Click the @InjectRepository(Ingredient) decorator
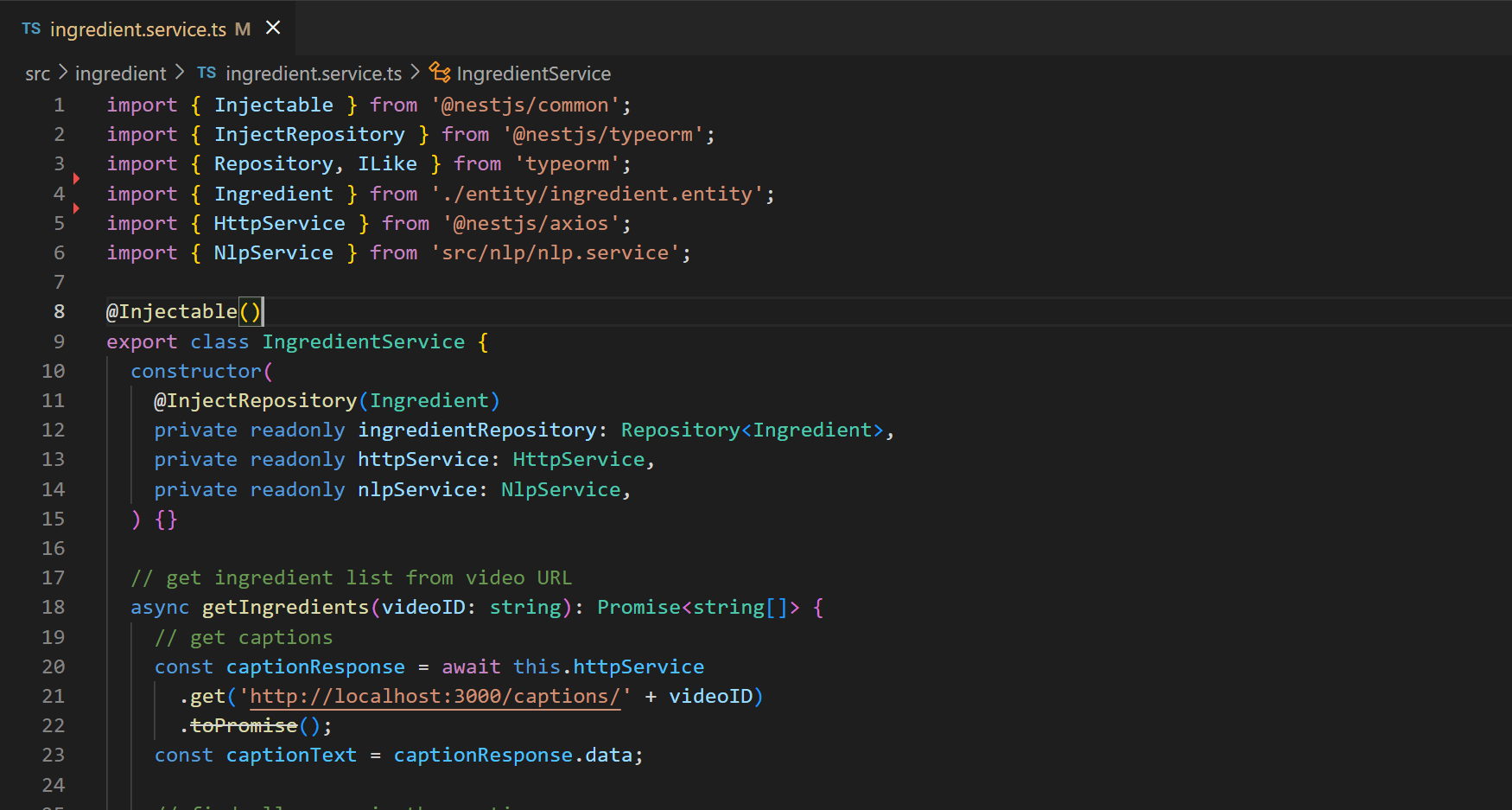The height and width of the screenshot is (810, 1512). tap(327, 400)
